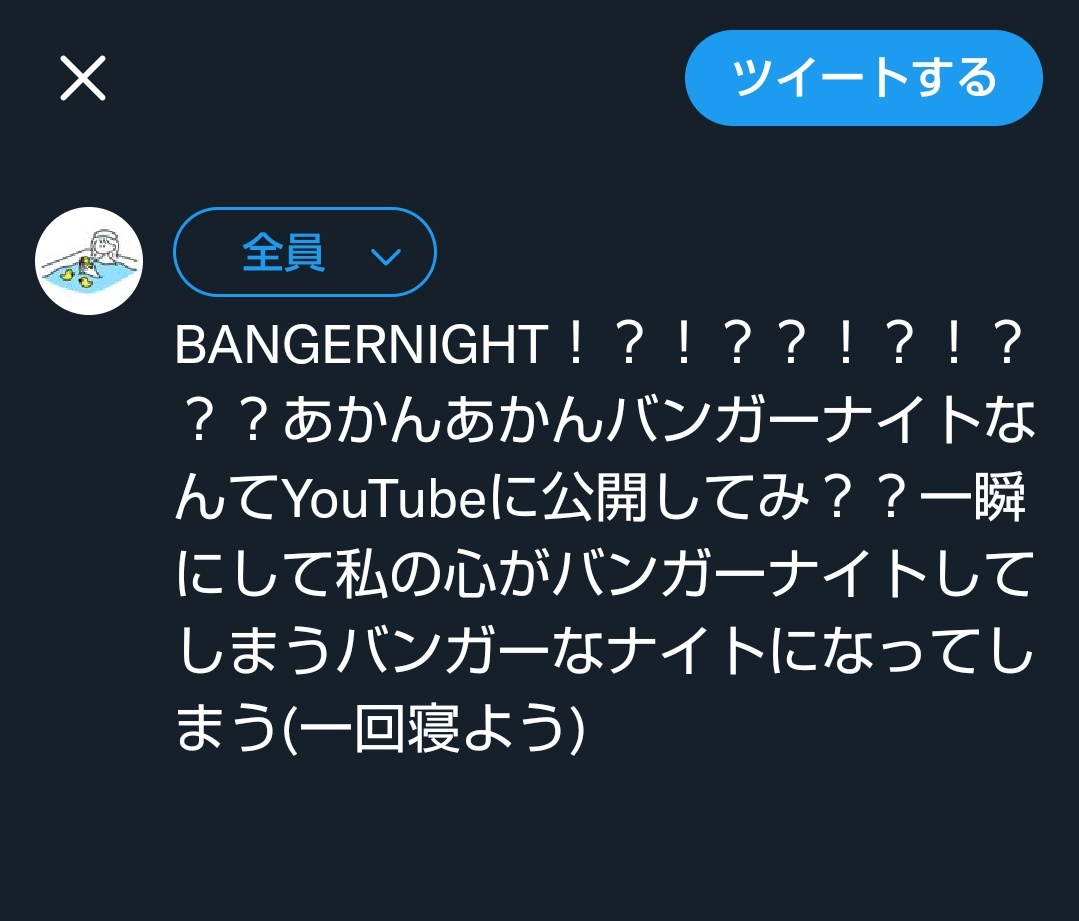1079x921 pixels.
Task: Place cursor on 私の心 in the tweet
Action: (416, 575)
